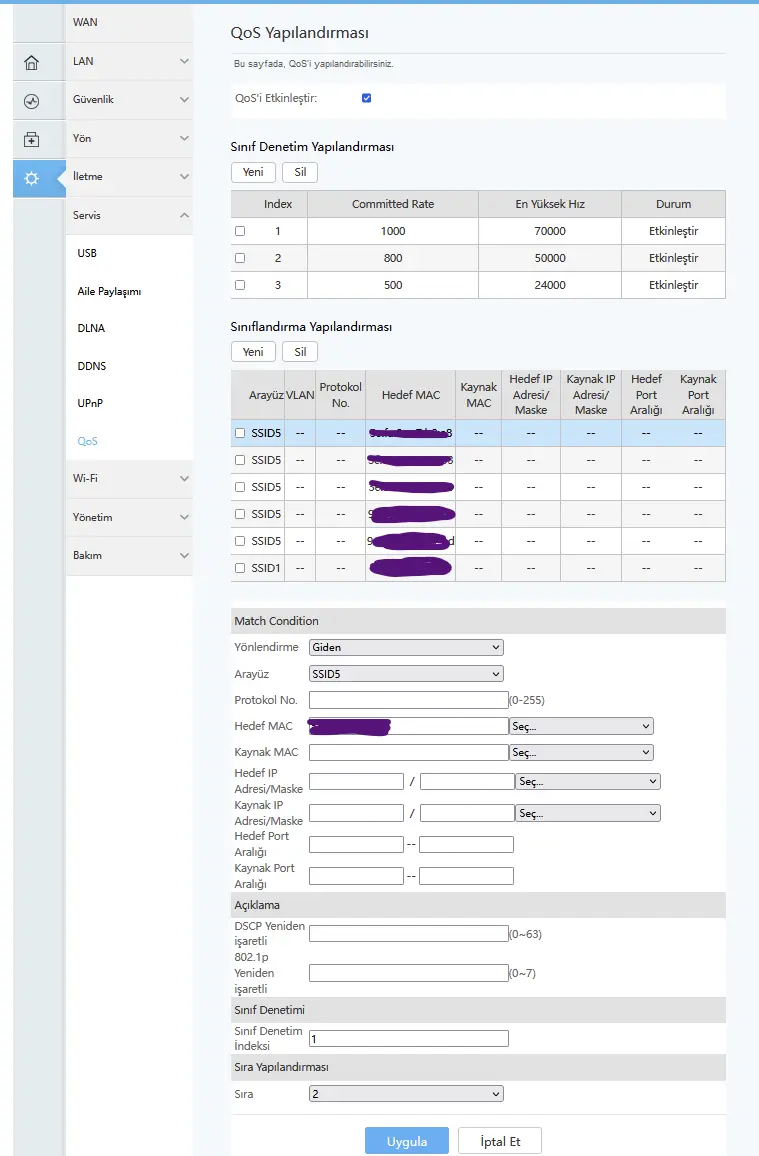Open the Arayüz dropdown set to SSID5
759x1156 pixels.
coord(406,674)
